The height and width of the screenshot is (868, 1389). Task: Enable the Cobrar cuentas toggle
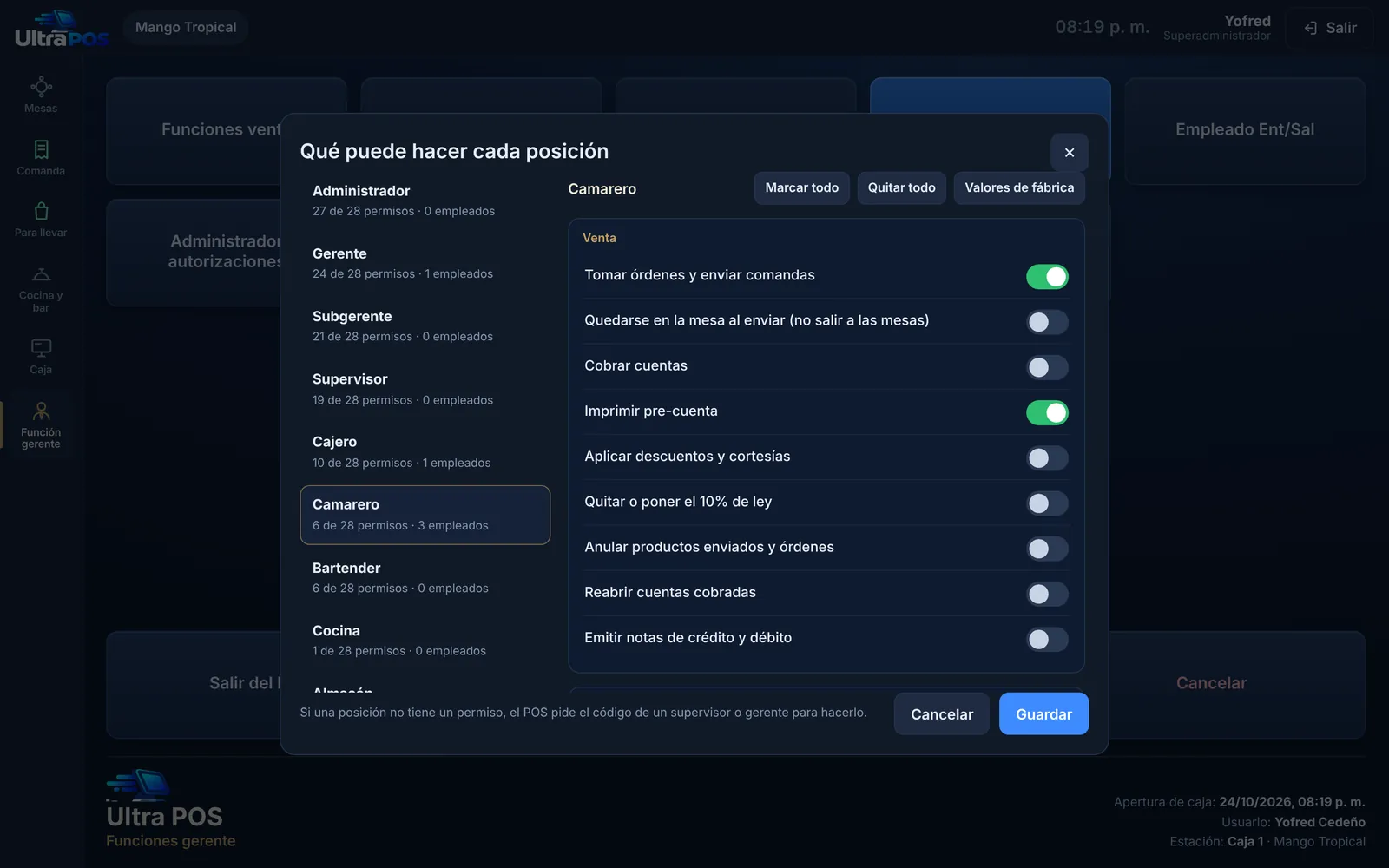1047,367
